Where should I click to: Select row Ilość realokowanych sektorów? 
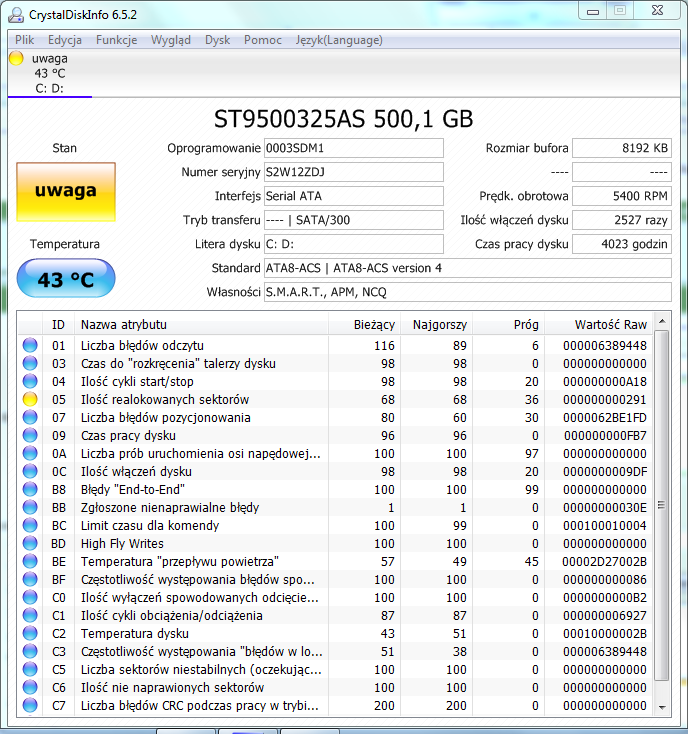pos(335,399)
